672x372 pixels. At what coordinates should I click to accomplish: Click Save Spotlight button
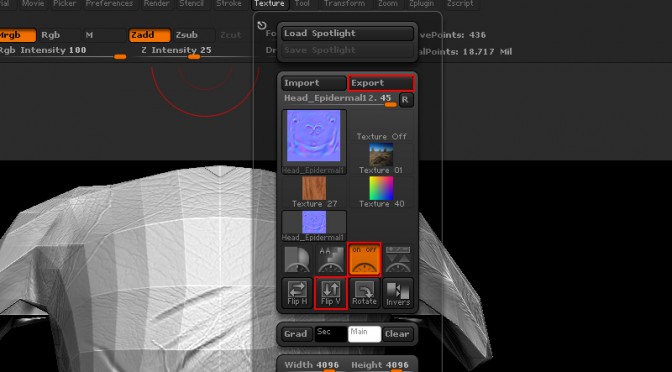pos(347,50)
